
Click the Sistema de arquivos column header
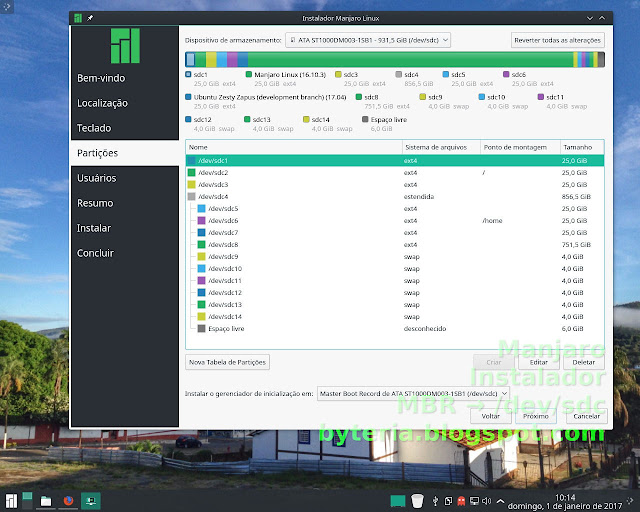click(x=441, y=147)
